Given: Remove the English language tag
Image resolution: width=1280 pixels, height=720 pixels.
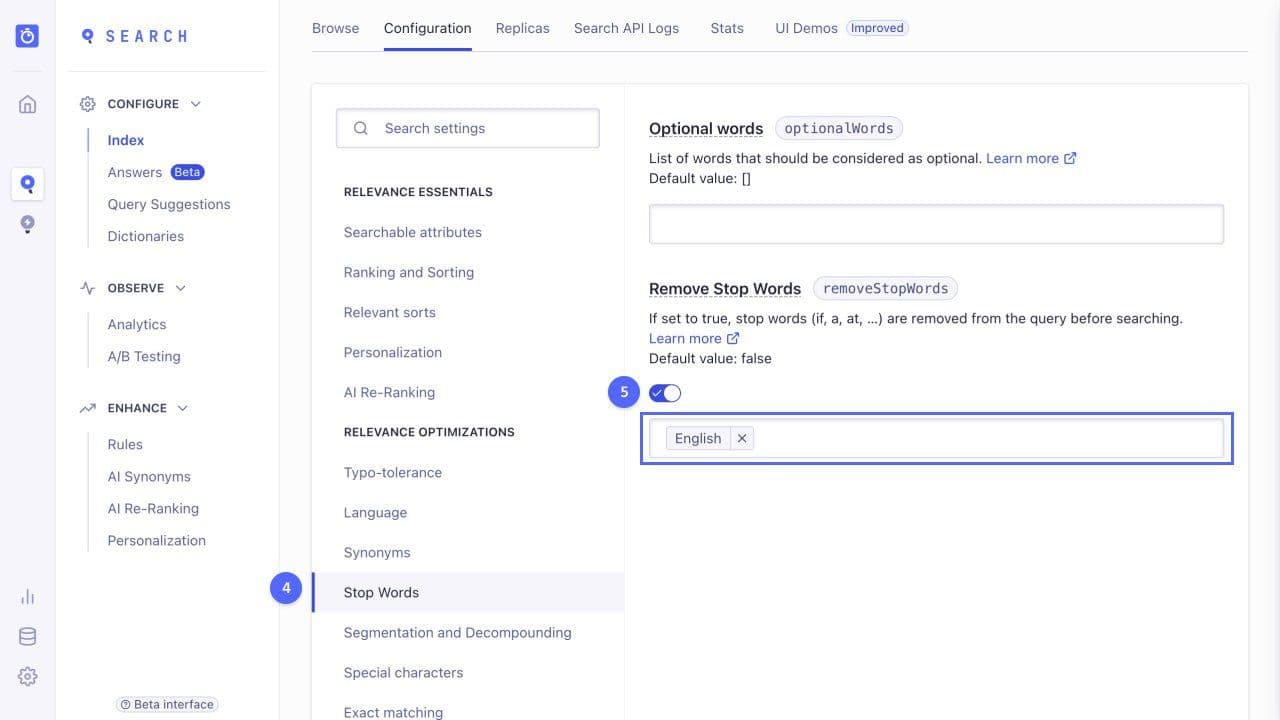Looking at the screenshot, I should 742,438.
